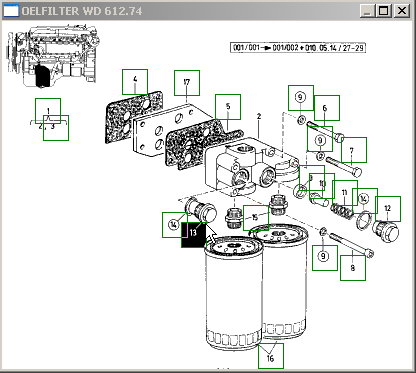The width and height of the screenshot is (416, 373).
Task: Select part 7 bolt callout box
Action: coord(354,150)
